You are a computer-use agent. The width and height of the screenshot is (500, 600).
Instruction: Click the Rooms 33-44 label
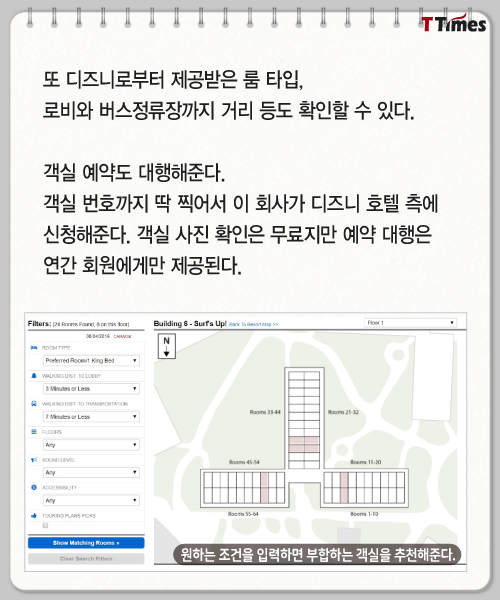pos(265,412)
